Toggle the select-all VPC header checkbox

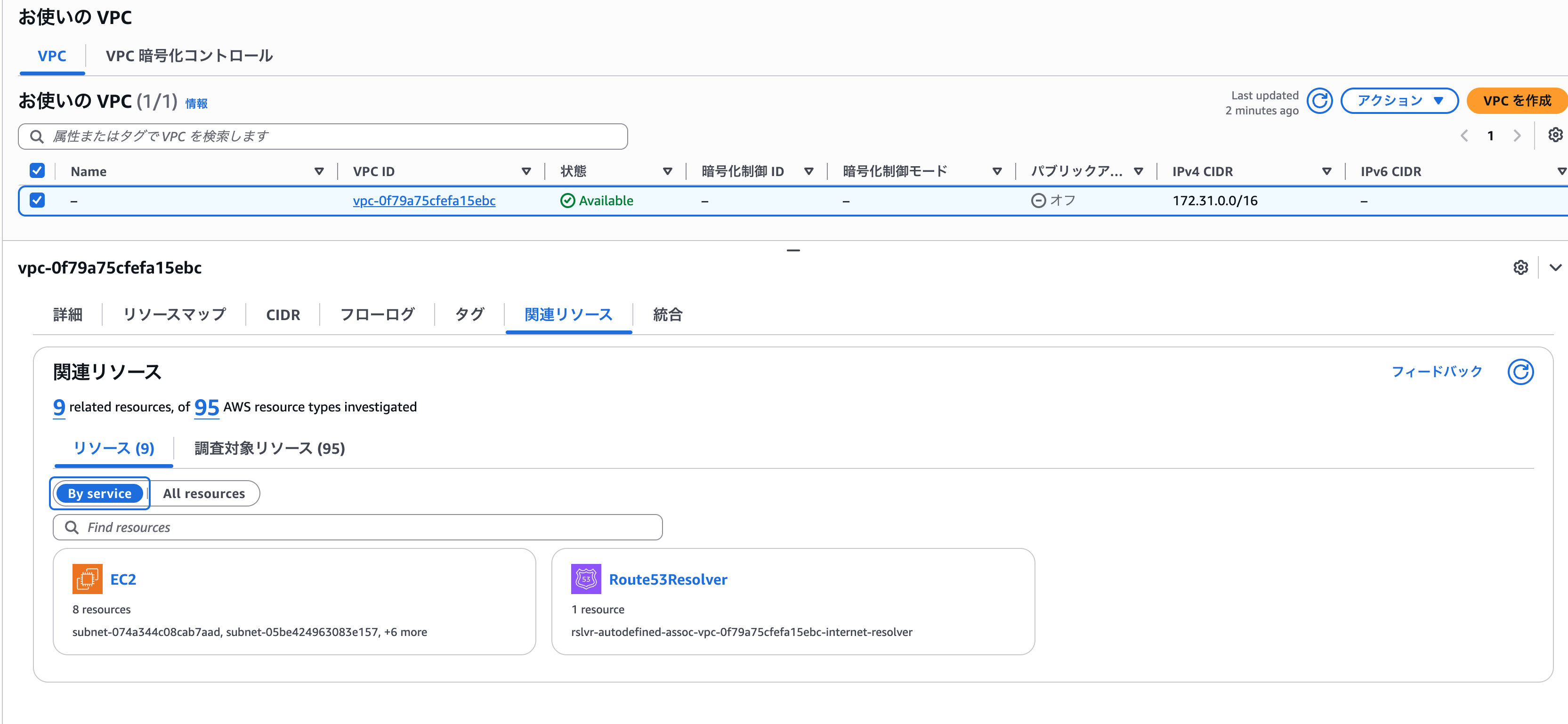(37, 170)
